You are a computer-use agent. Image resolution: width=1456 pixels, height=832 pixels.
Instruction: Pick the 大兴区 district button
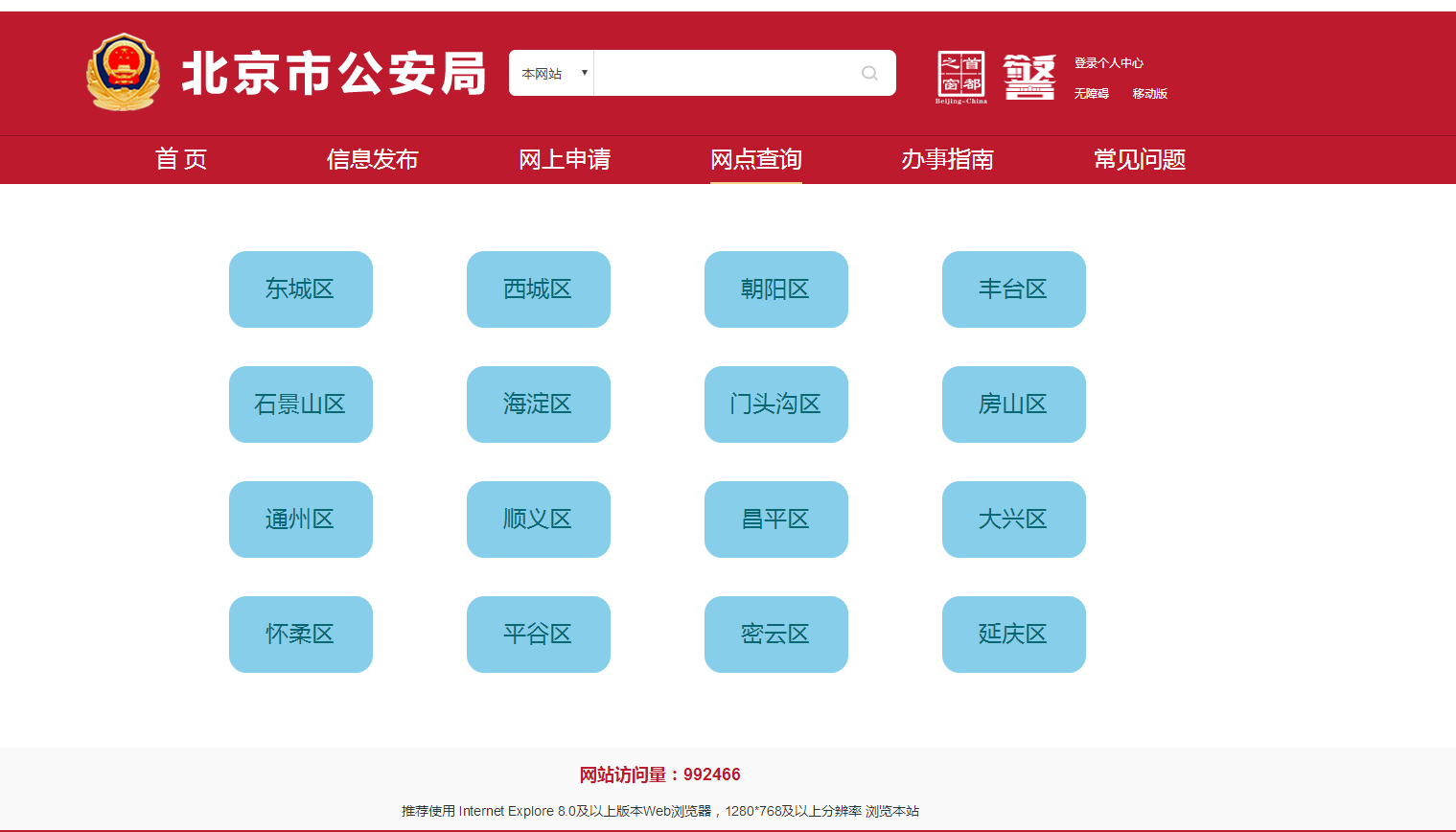click(1014, 520)
